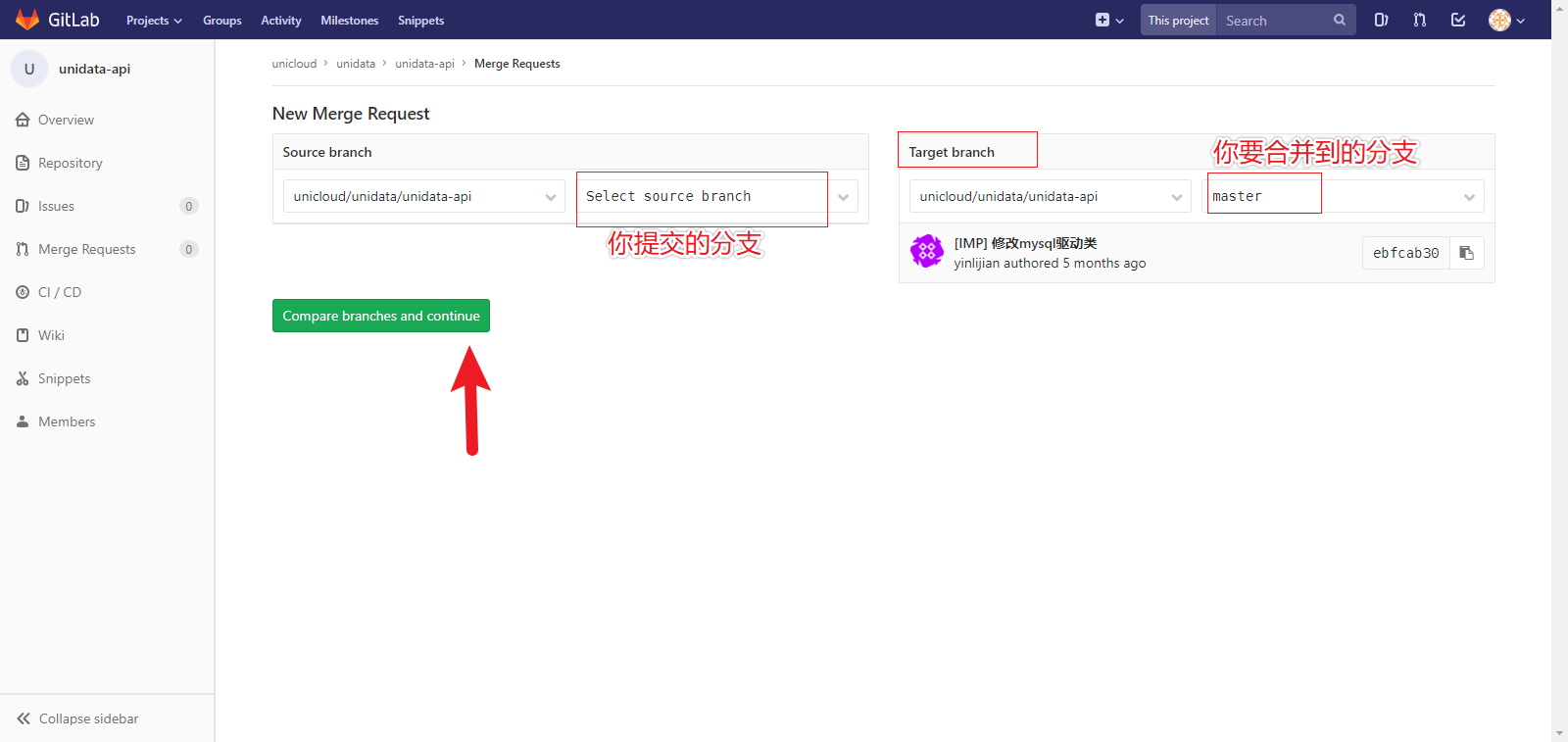Viewport: 1568px width, 742px height.
Task: Open Activity in the top navigation
Action: pos(281,20)
